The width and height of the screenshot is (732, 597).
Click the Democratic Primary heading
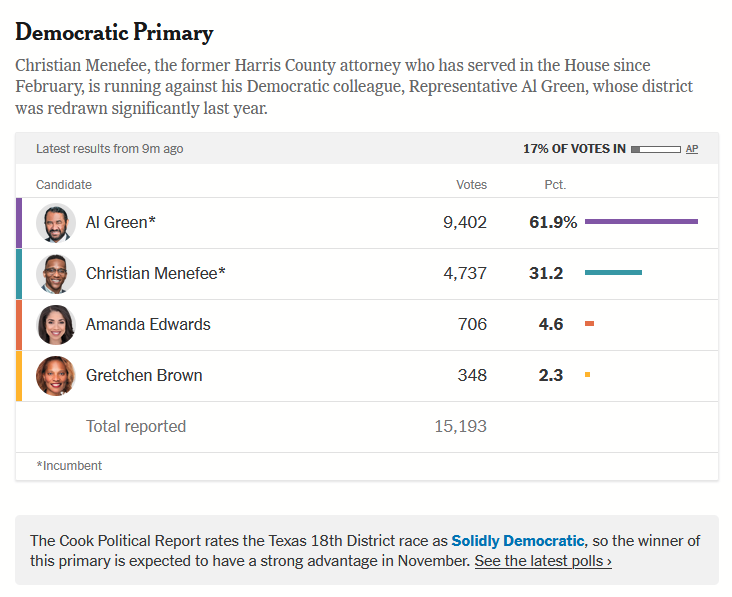114,33
